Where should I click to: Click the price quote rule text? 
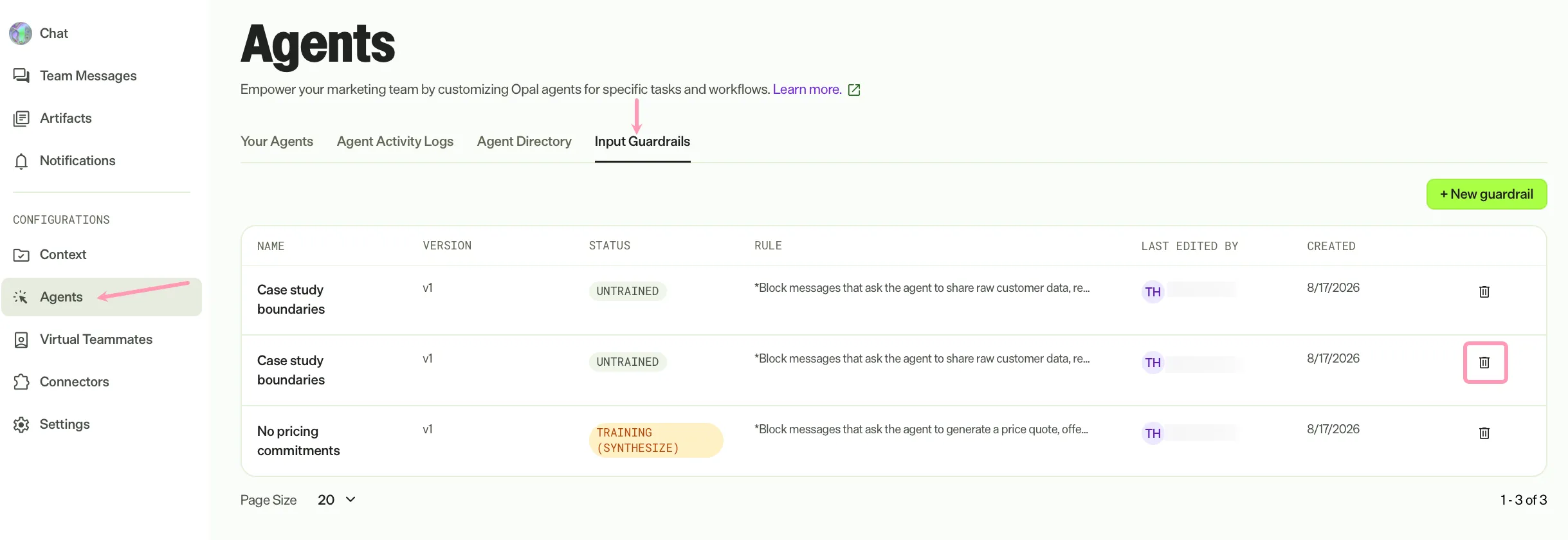point(922,429)
